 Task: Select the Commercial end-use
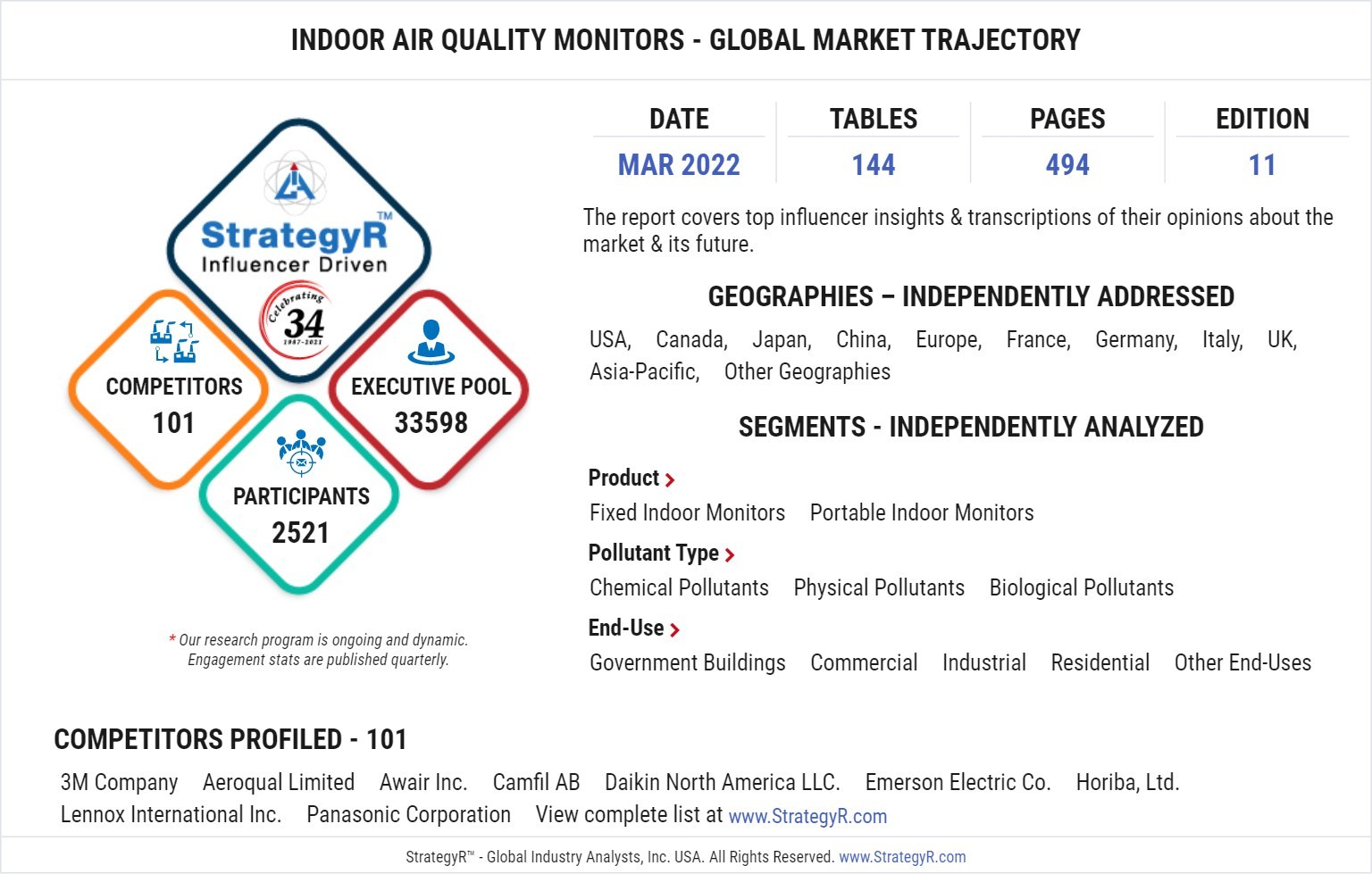point(864,663)
